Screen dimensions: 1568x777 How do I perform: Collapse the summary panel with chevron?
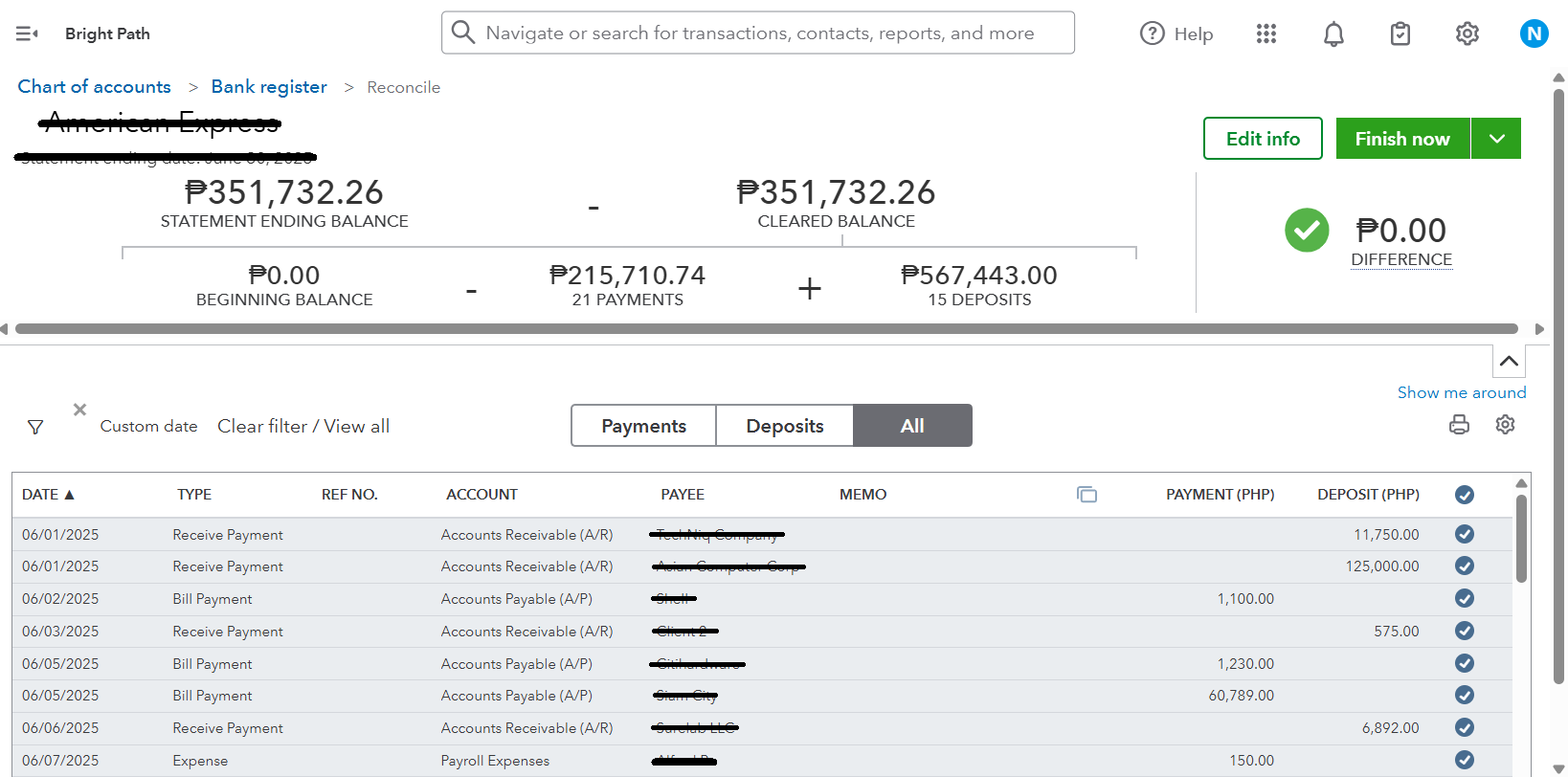[x=1509, y=362]
